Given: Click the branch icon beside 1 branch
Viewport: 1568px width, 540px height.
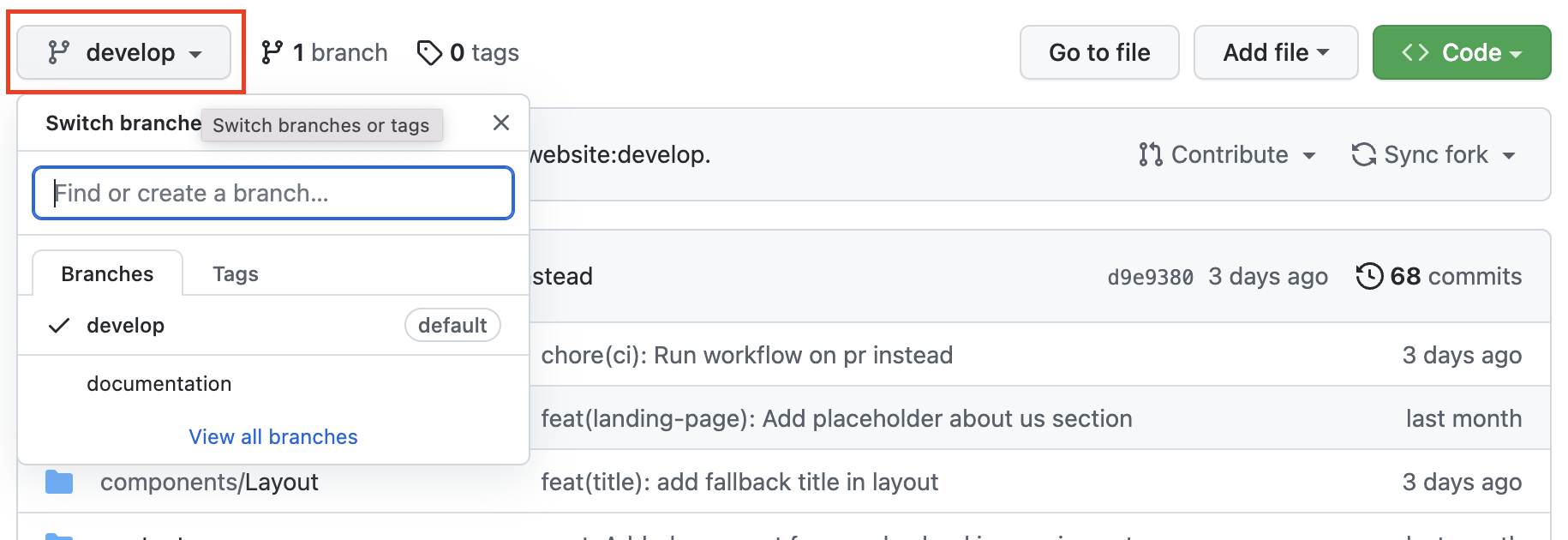Looking at the screenshot, I should pos(272,52).
